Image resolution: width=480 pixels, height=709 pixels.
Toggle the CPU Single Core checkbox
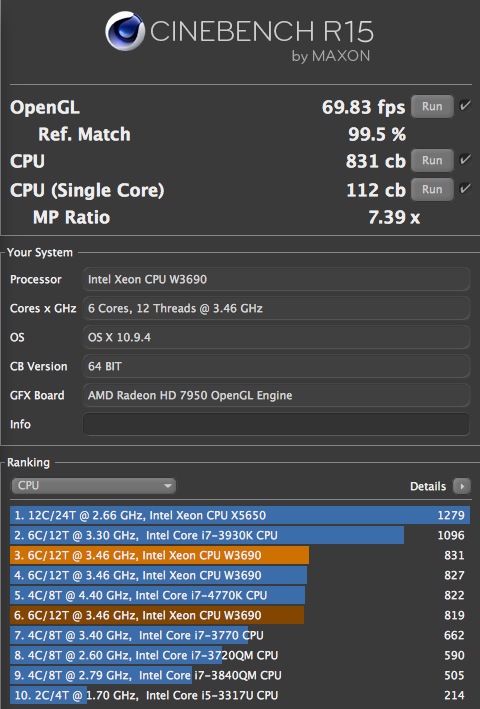click(465, 189)
